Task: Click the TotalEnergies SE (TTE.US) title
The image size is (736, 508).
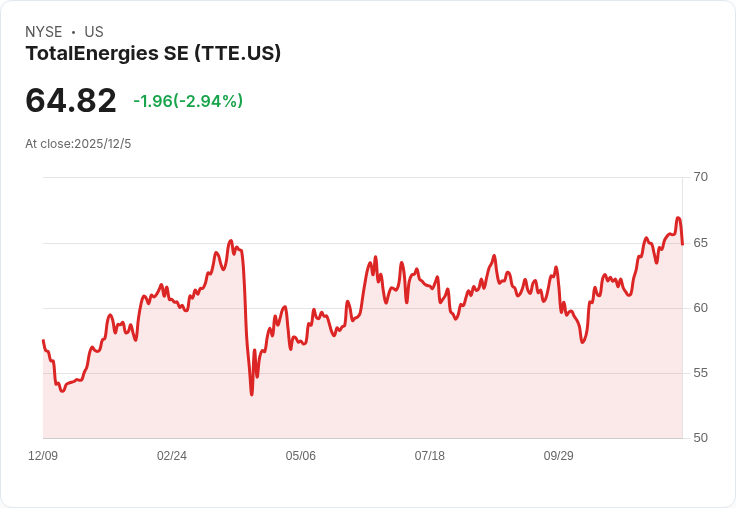Action: click(x=153, y=54)
